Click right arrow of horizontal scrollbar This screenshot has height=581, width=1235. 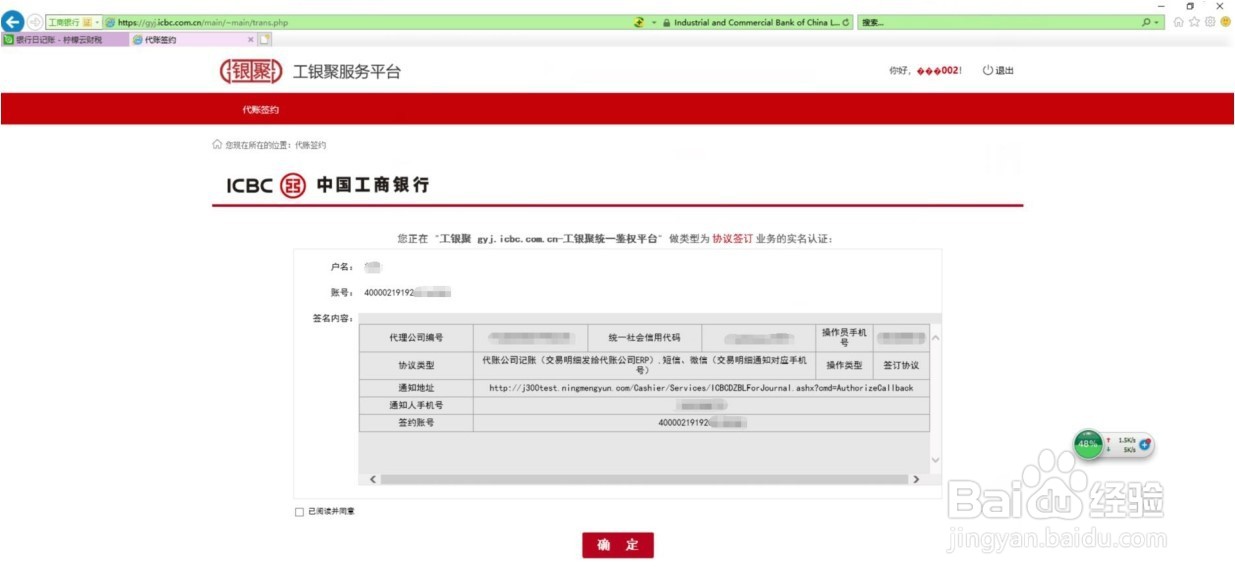pyautogui.click(x=915, y=480)
